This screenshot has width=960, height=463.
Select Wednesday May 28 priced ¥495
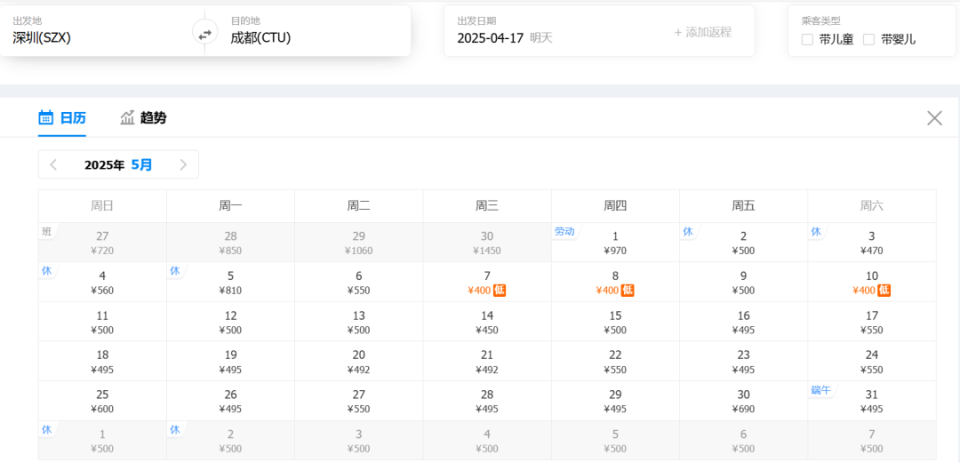tap(487, 401)
